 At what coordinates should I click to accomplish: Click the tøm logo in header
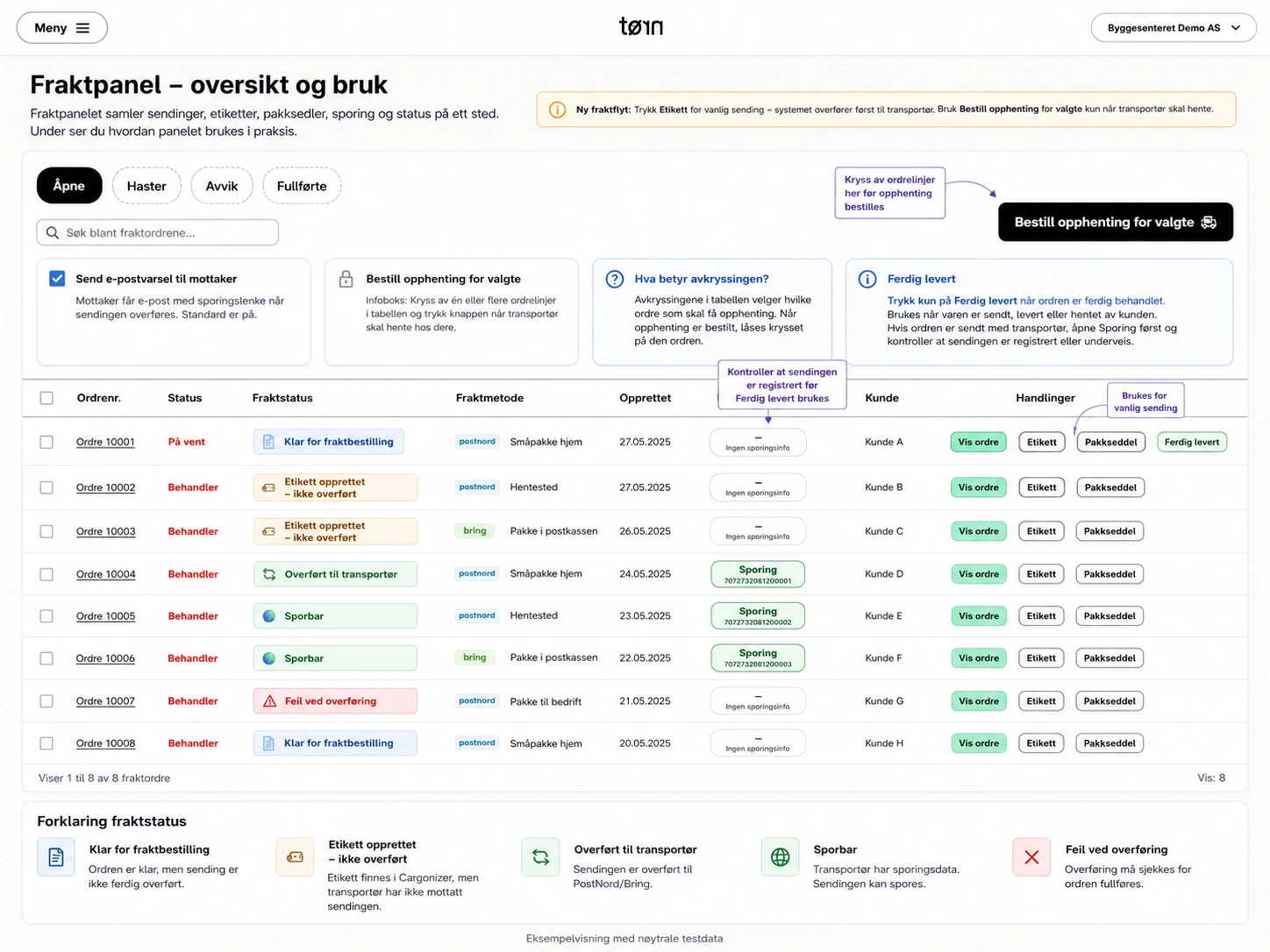(x=641, y=26)
